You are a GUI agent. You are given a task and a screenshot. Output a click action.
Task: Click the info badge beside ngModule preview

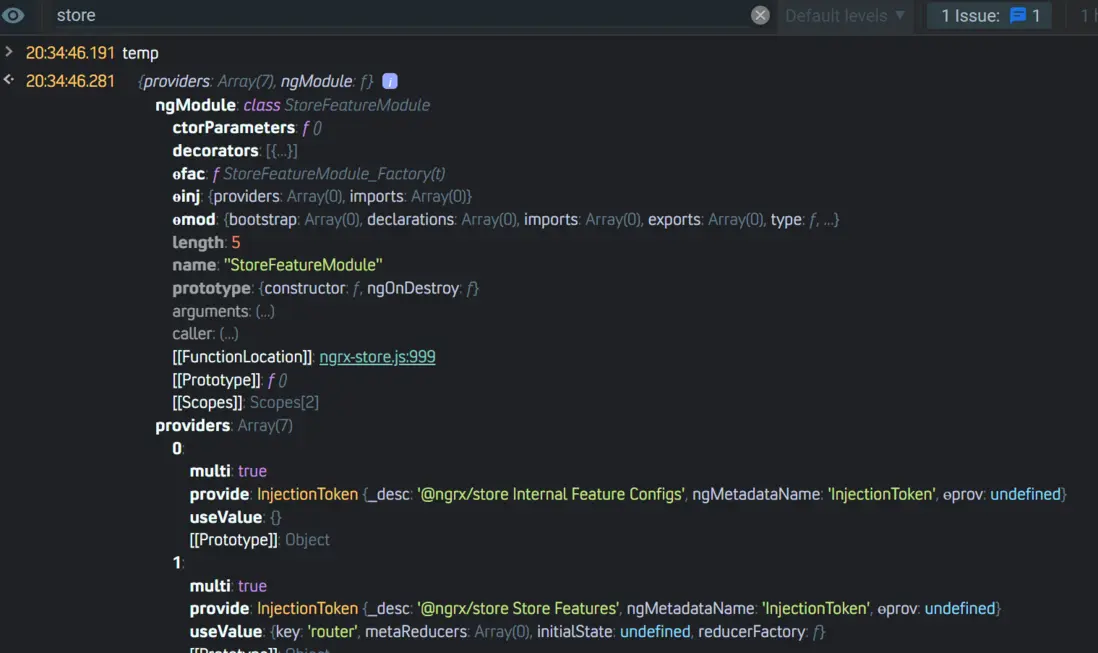390,81
